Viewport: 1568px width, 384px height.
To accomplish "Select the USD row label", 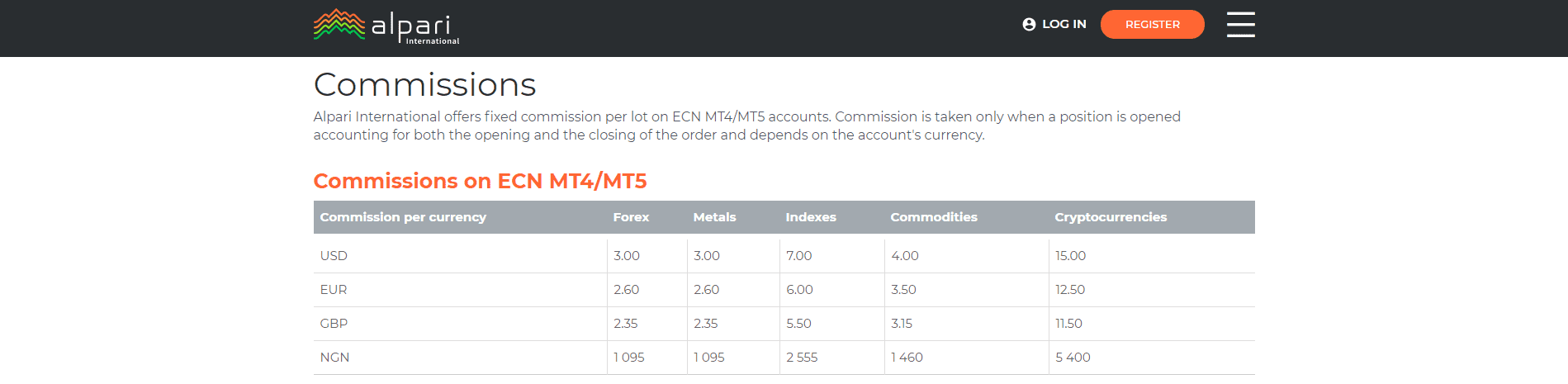I will click(334, 256).
